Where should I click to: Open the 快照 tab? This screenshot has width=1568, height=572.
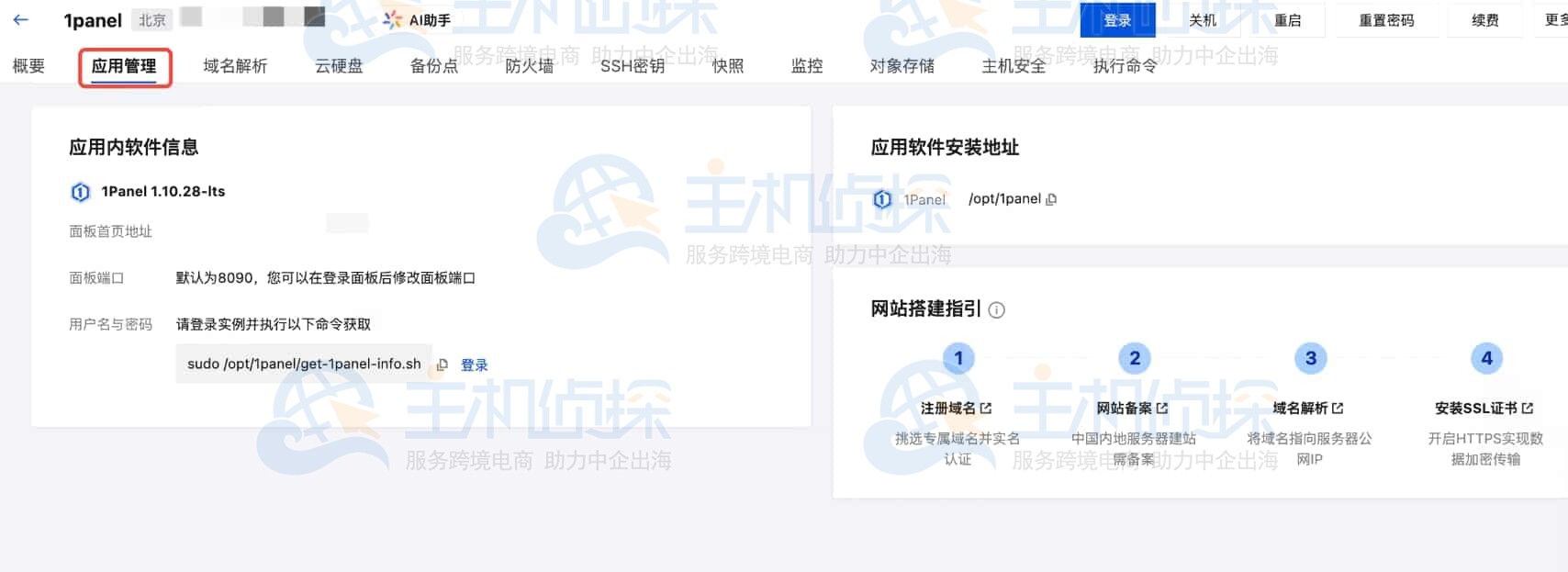pos(728,66)
